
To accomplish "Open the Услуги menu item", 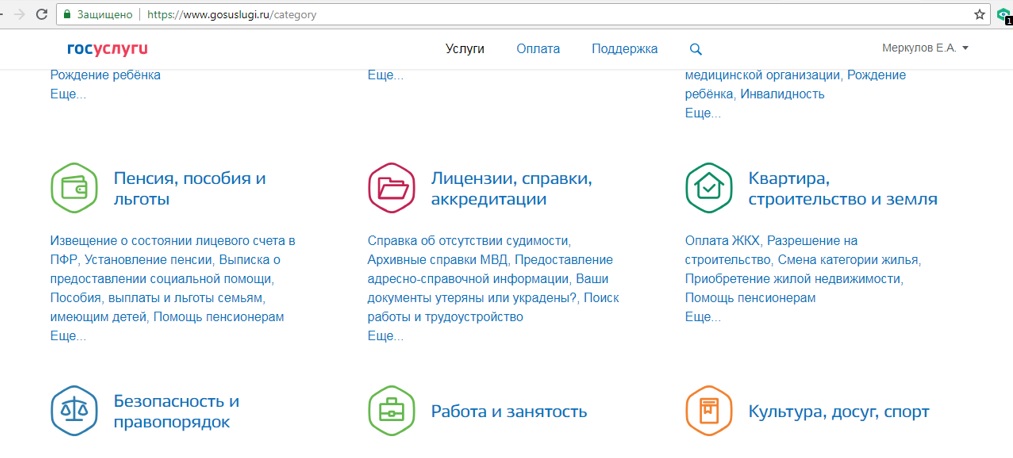I will 465,49.
